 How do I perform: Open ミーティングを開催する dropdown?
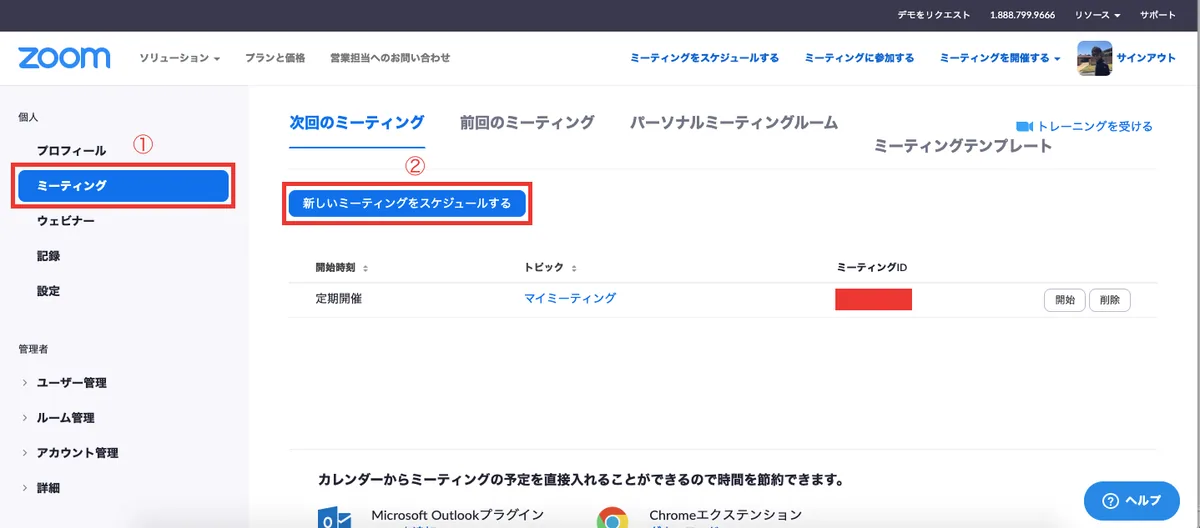pos(1000,58)
